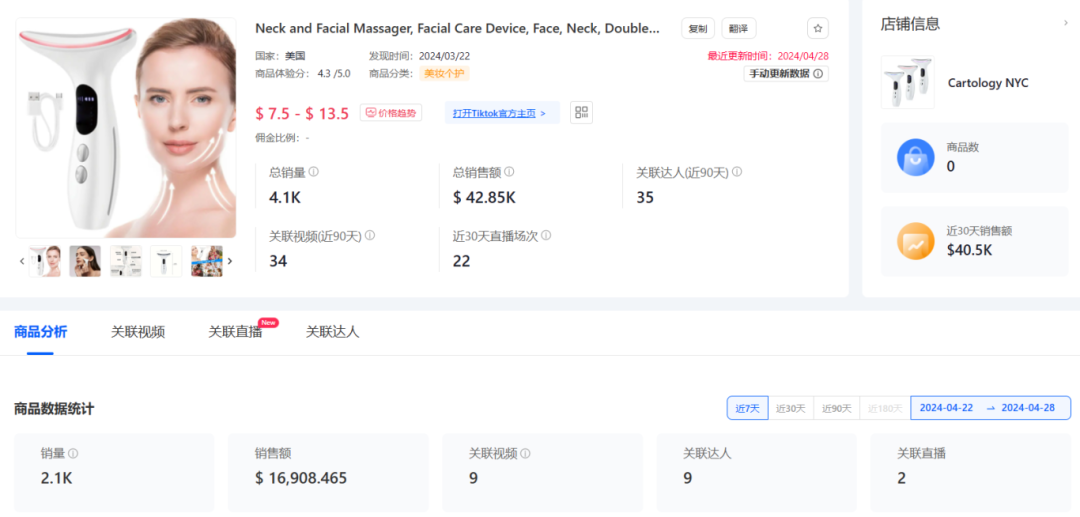Click the 复制 copy button
Viewport: 1080px width, 517px height.
pyautogui.click(x=698, y=28)
